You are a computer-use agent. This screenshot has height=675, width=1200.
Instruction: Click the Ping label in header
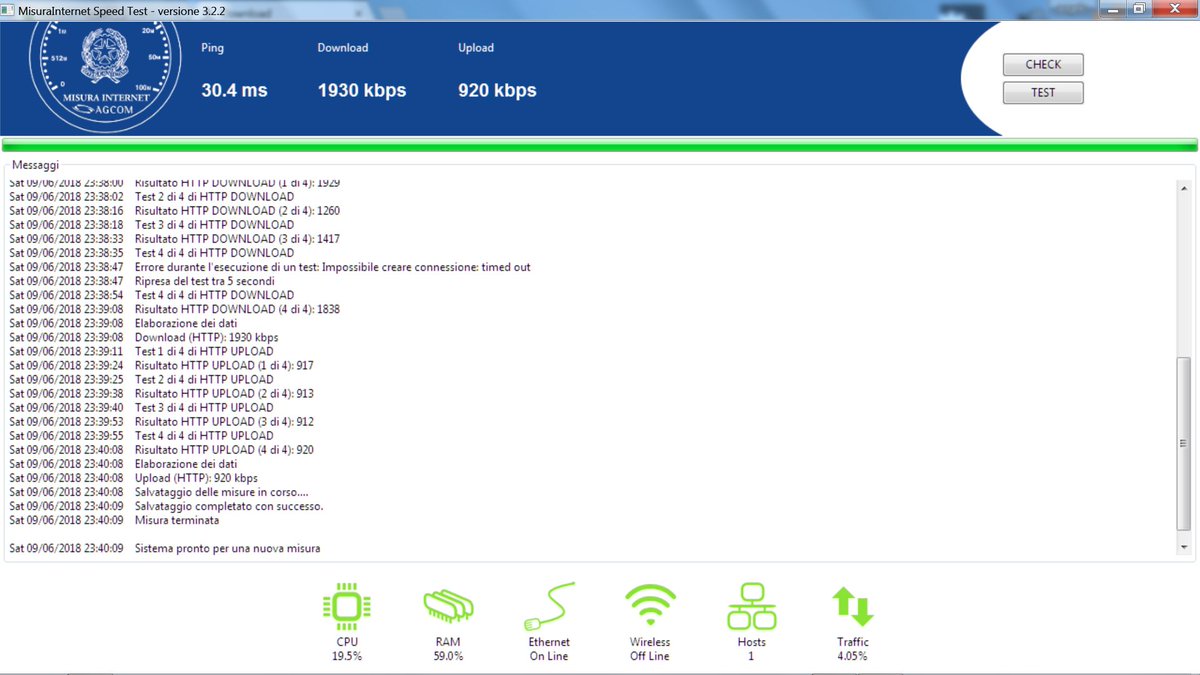(x=212, y=48)
